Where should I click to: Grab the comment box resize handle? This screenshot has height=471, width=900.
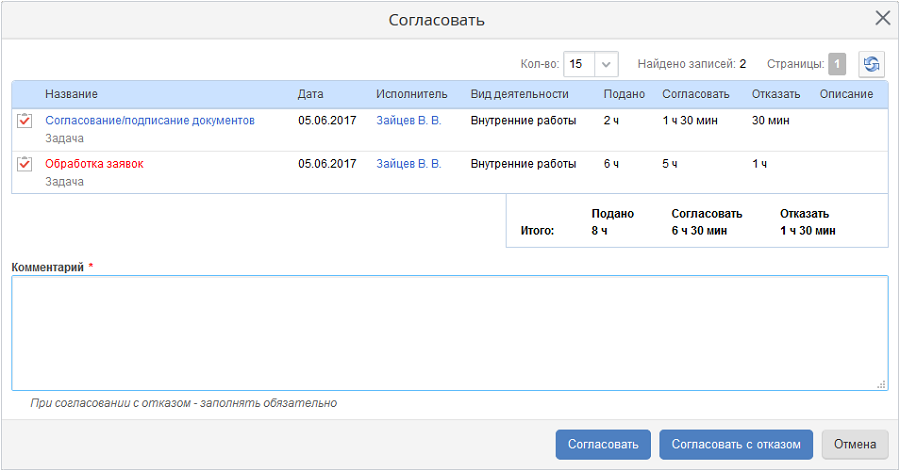882,384
